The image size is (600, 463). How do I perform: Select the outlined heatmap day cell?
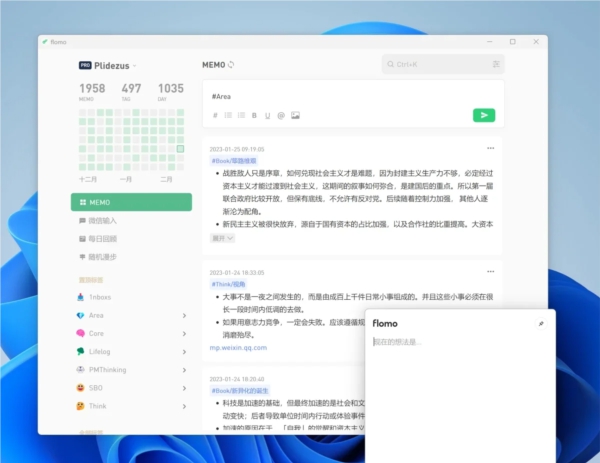(x=180, y=148)
